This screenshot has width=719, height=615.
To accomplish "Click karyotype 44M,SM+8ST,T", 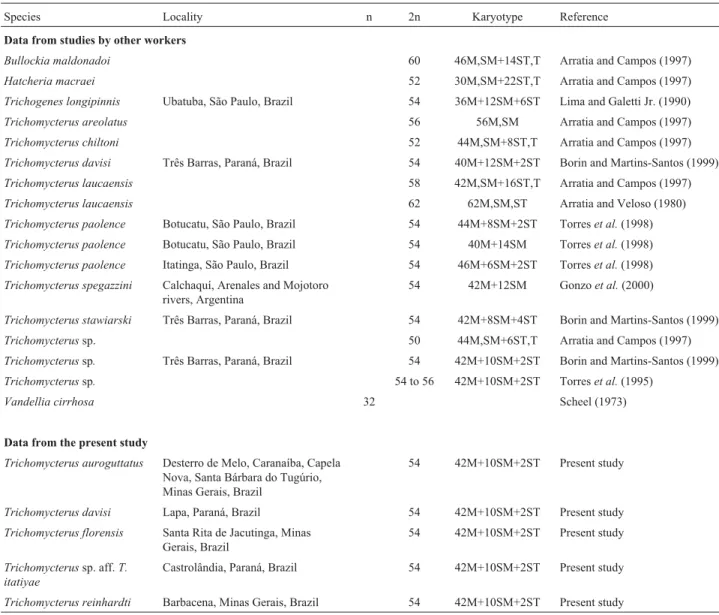I will pos(497,142).
